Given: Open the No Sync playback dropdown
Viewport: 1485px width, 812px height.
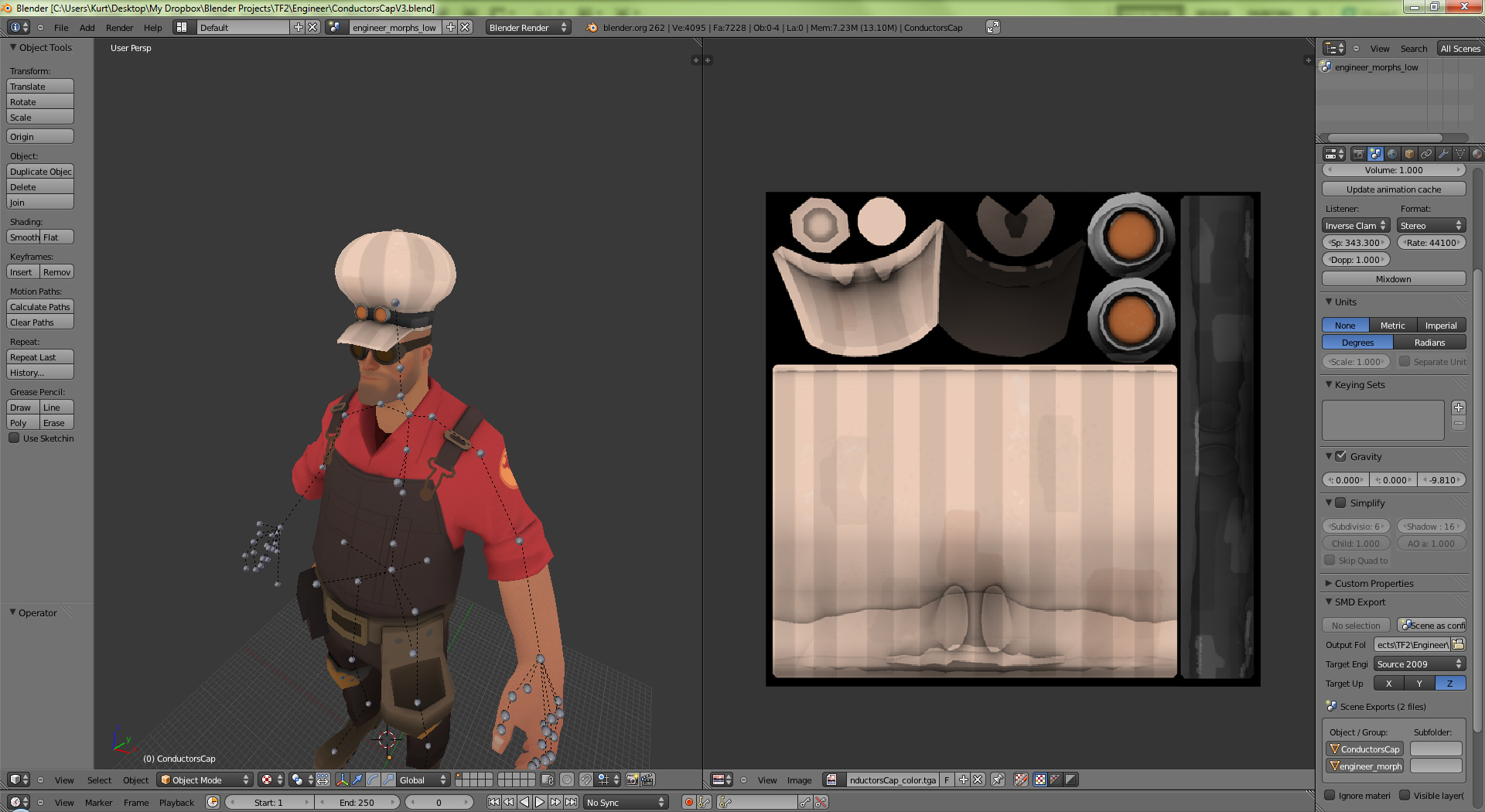Looking at the screenshot, I should 626,802.
